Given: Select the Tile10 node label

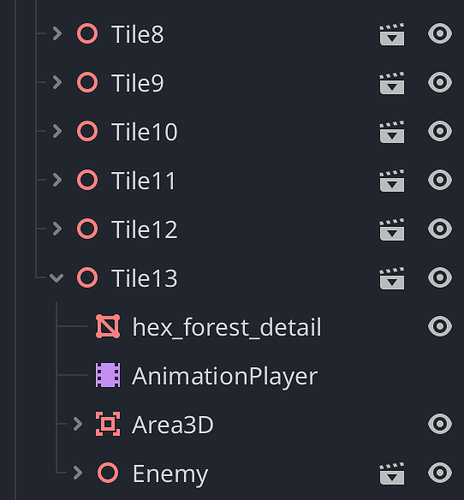Looking at the screenshot, I should point(145,132).
